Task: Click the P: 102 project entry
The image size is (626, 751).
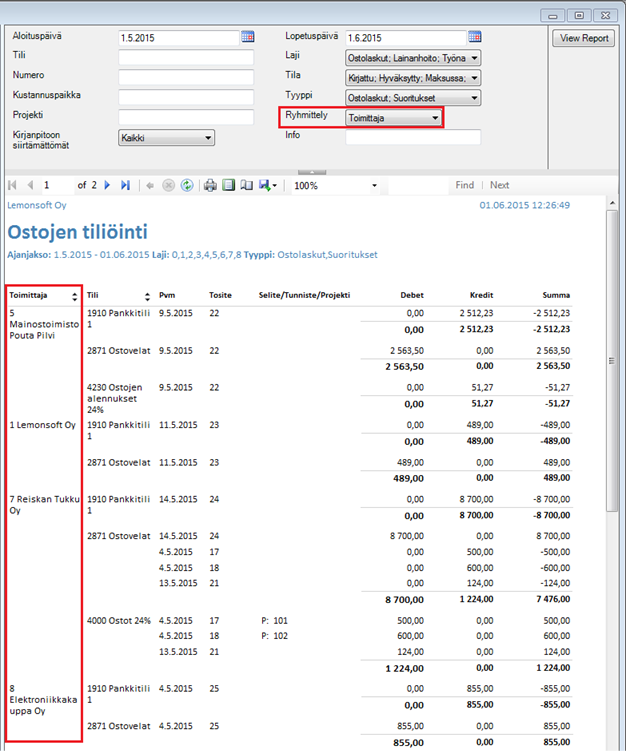Action: (274, 636)
